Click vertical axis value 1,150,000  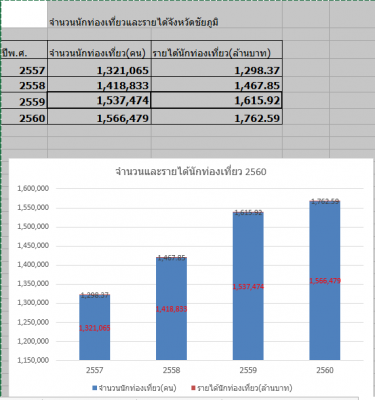coord(33,360)
